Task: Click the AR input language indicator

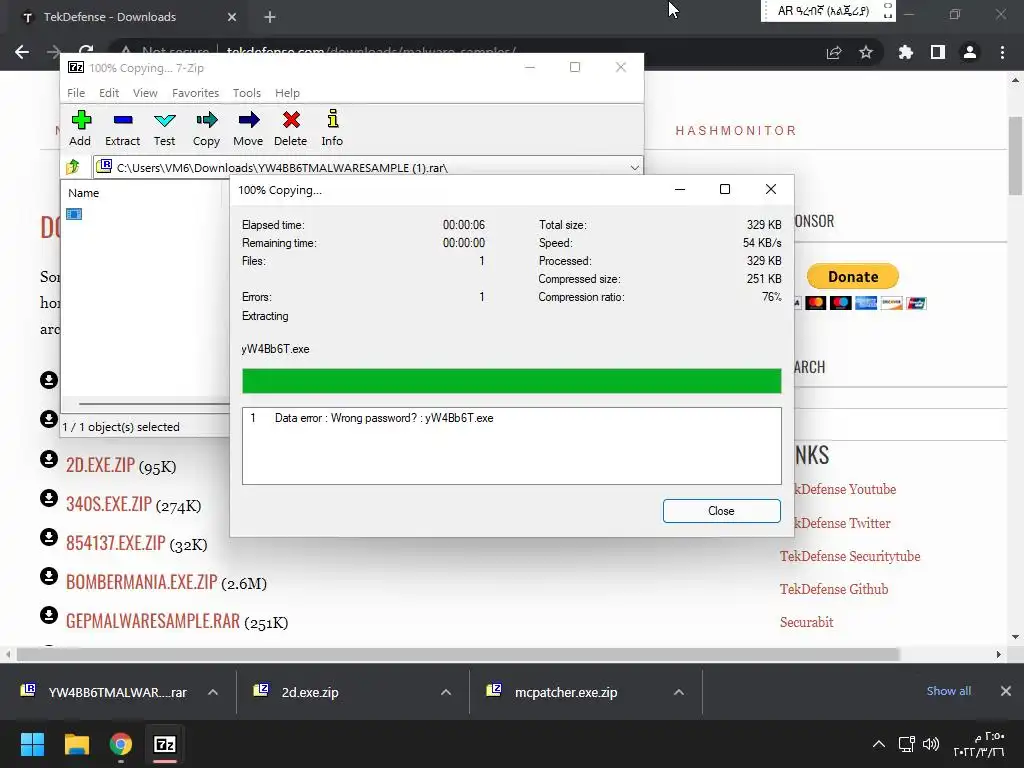Action: coord(823,10)
